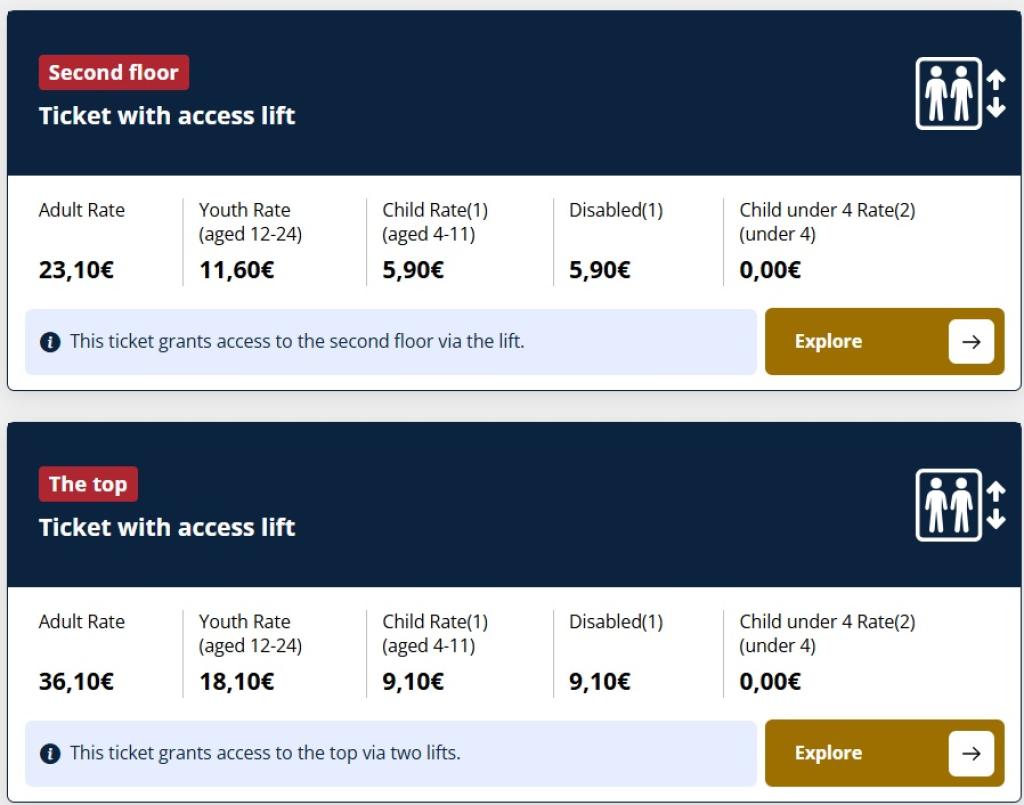Select the red The top badge
Screen dimensions: 1024x805
88,485
